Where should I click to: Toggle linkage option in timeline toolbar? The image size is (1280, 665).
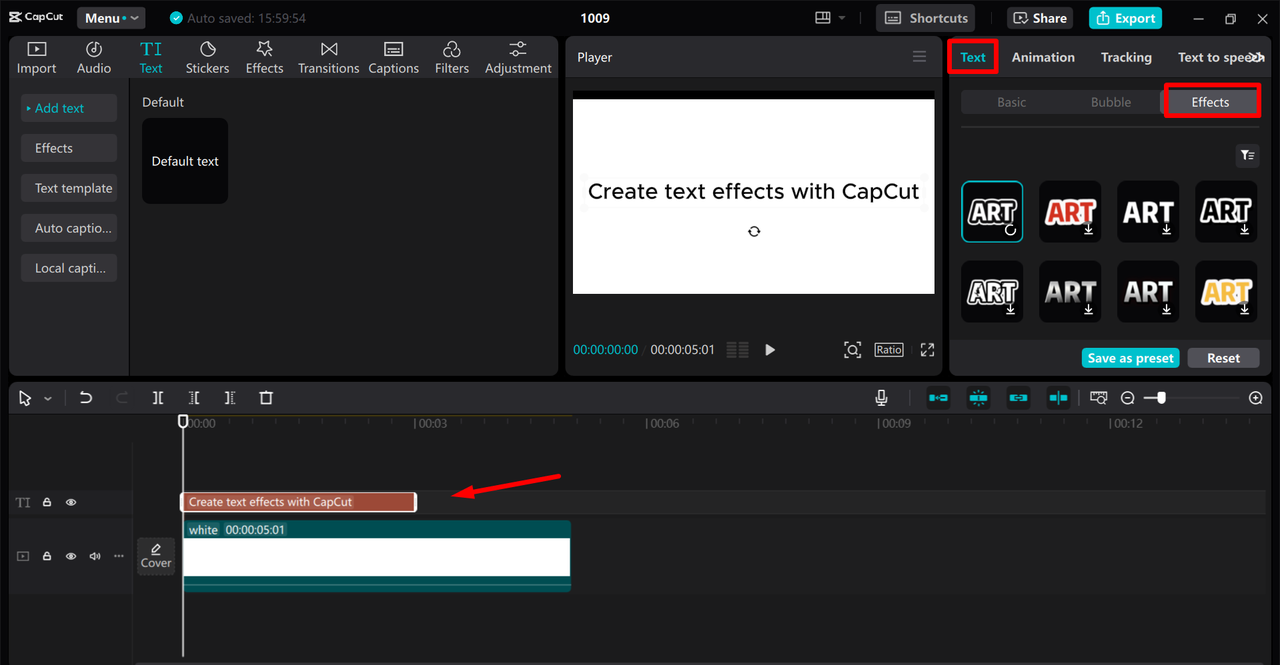[x=1018, y=398]
